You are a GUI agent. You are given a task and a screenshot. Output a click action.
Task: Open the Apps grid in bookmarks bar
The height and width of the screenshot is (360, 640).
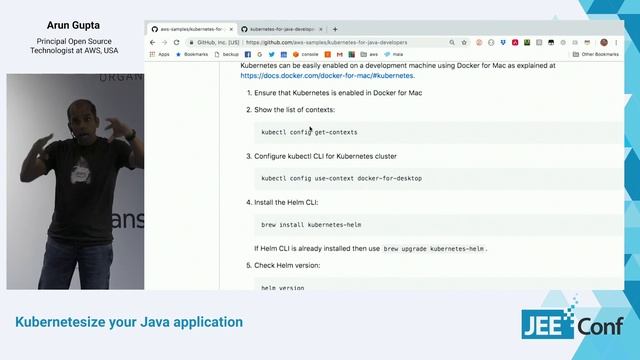[x=160, y=54]
